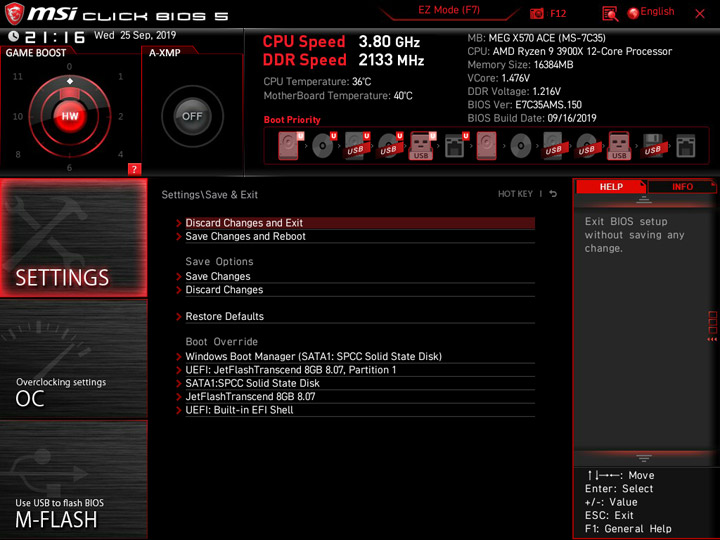Image resolution: width=720 pixels, height=540 pixels.
Task: Select the legacy network boot icon without U badge
Action: [686, 146]
